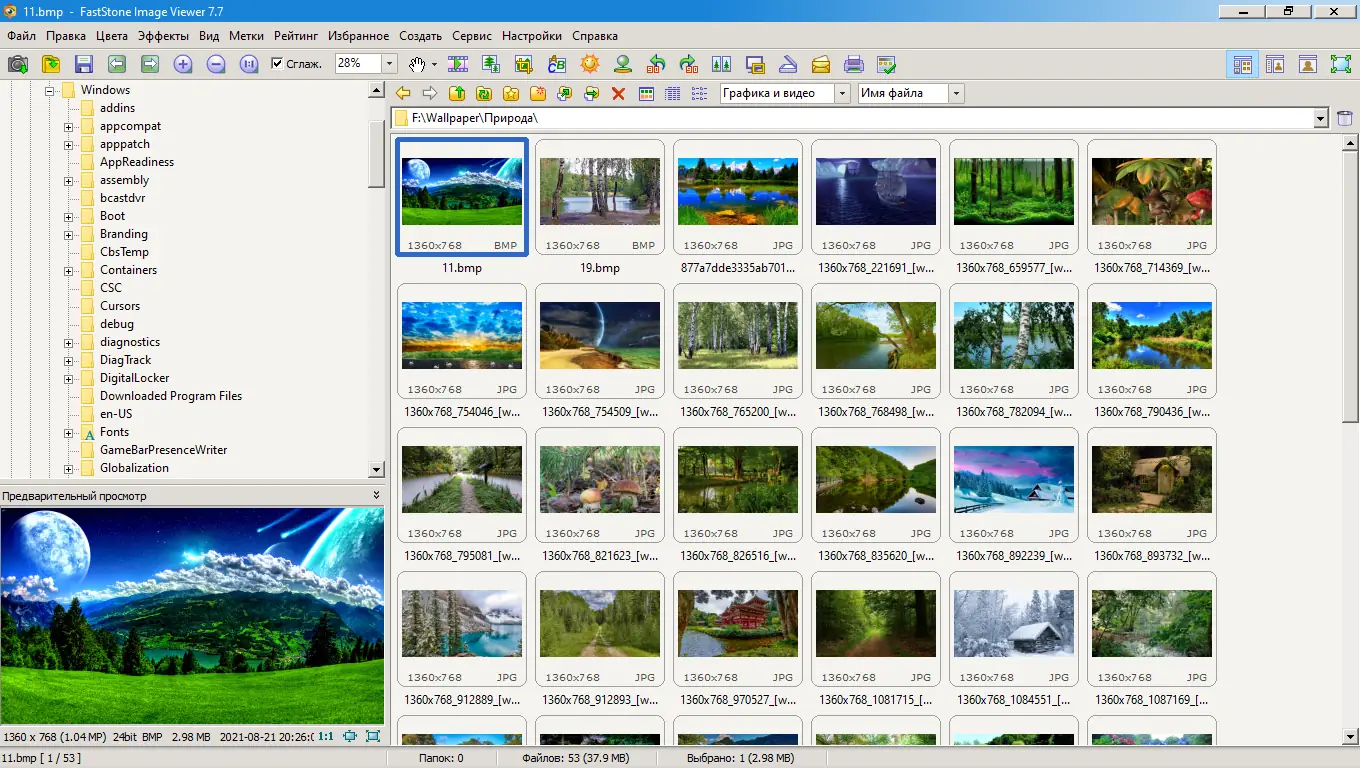
Task: Select the Crop Board tool
Action: [521, 64]
